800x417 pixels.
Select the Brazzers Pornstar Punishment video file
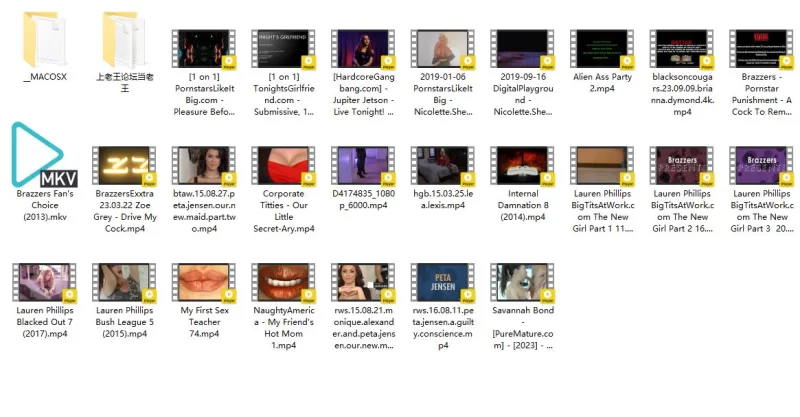pyautogui.click(x=761, y=49)
